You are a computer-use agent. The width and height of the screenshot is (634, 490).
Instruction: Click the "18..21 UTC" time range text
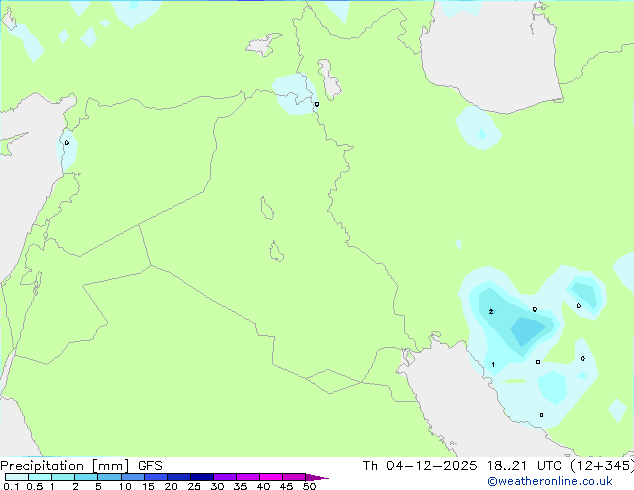[x=524, y=466]
